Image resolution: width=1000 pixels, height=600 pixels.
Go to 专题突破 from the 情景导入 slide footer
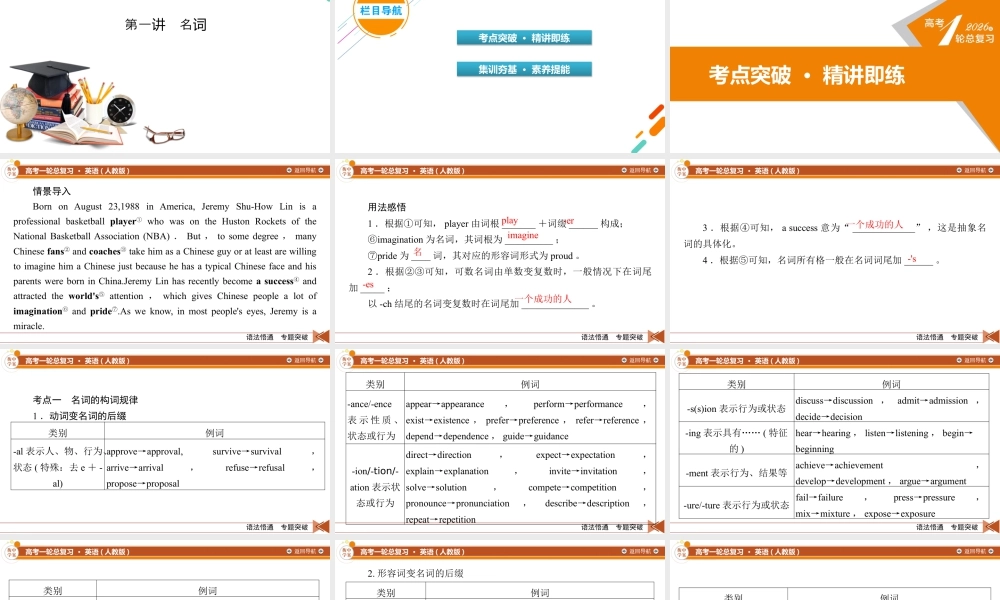click(x=295, y=337)
